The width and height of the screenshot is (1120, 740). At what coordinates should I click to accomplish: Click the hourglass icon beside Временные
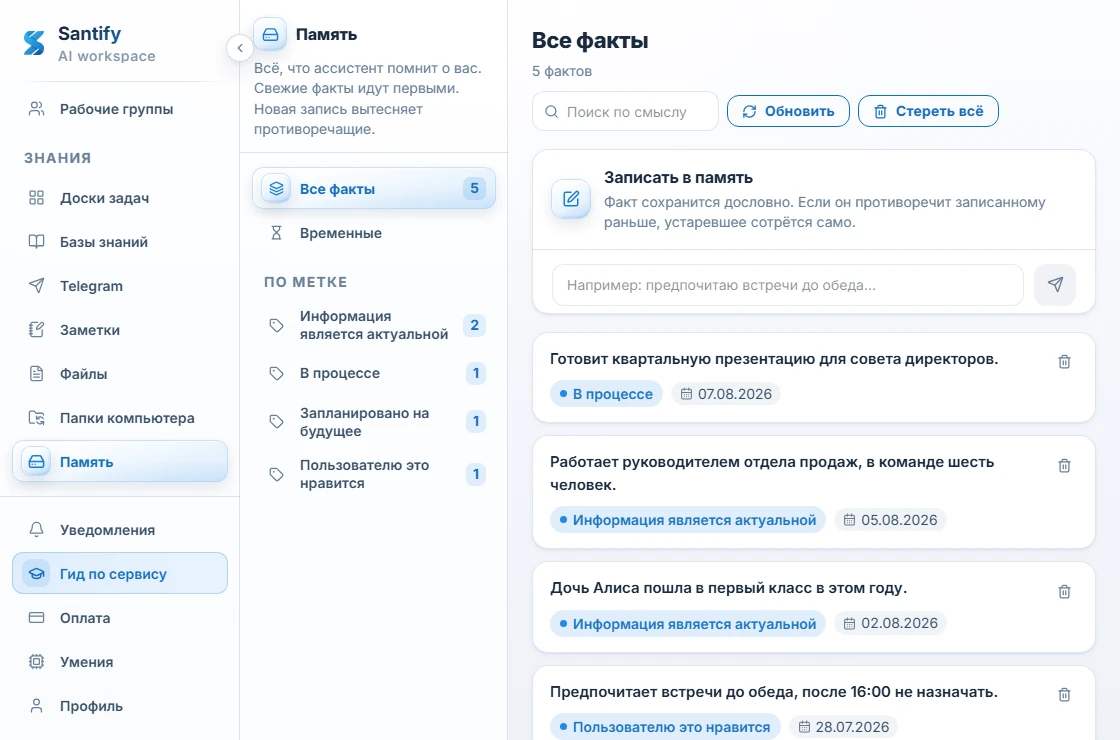coord(276,233)
